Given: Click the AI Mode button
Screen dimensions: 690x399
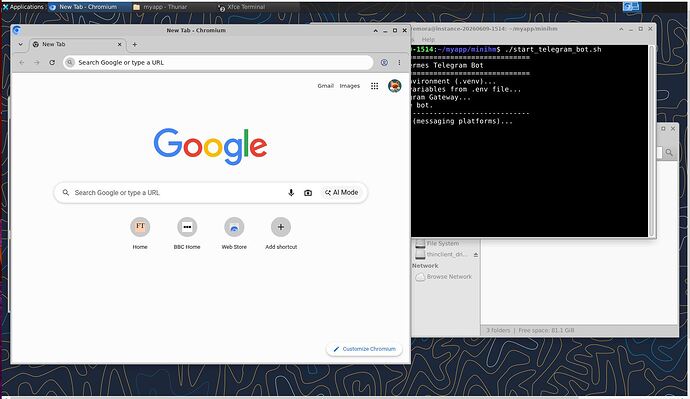Looking at the screenshot, I should (x=341, y=193).
